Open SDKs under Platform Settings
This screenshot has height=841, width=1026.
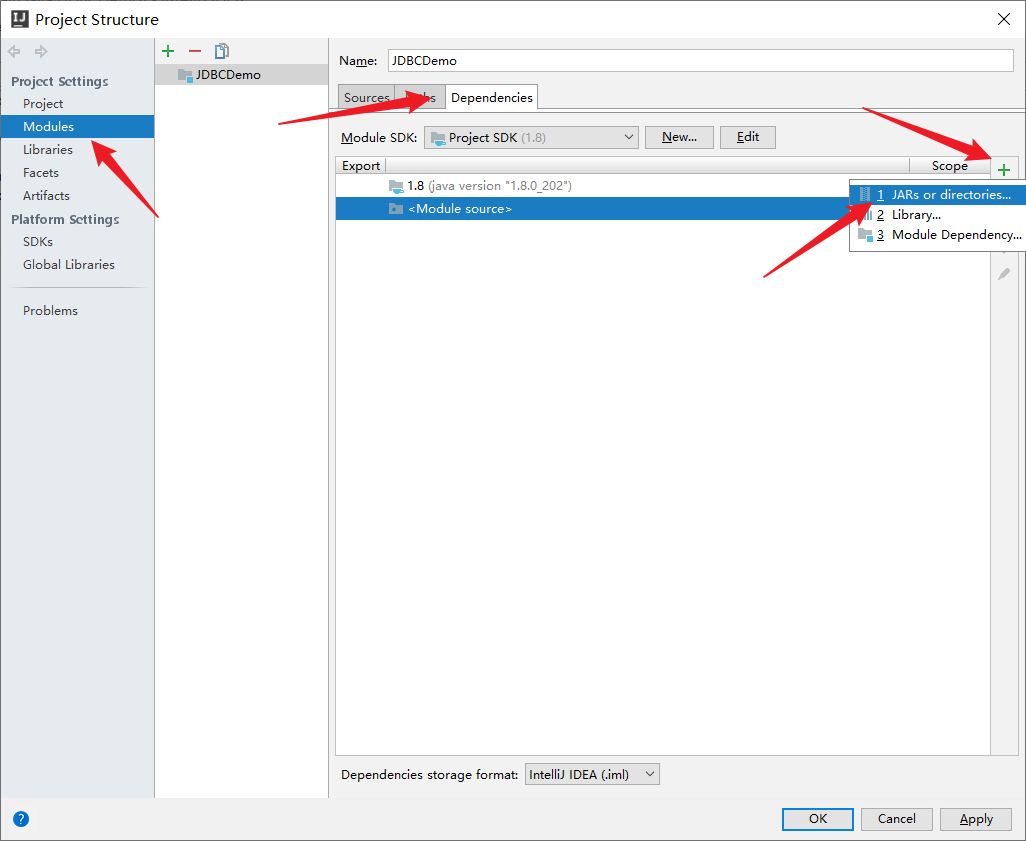pos(38,242)
